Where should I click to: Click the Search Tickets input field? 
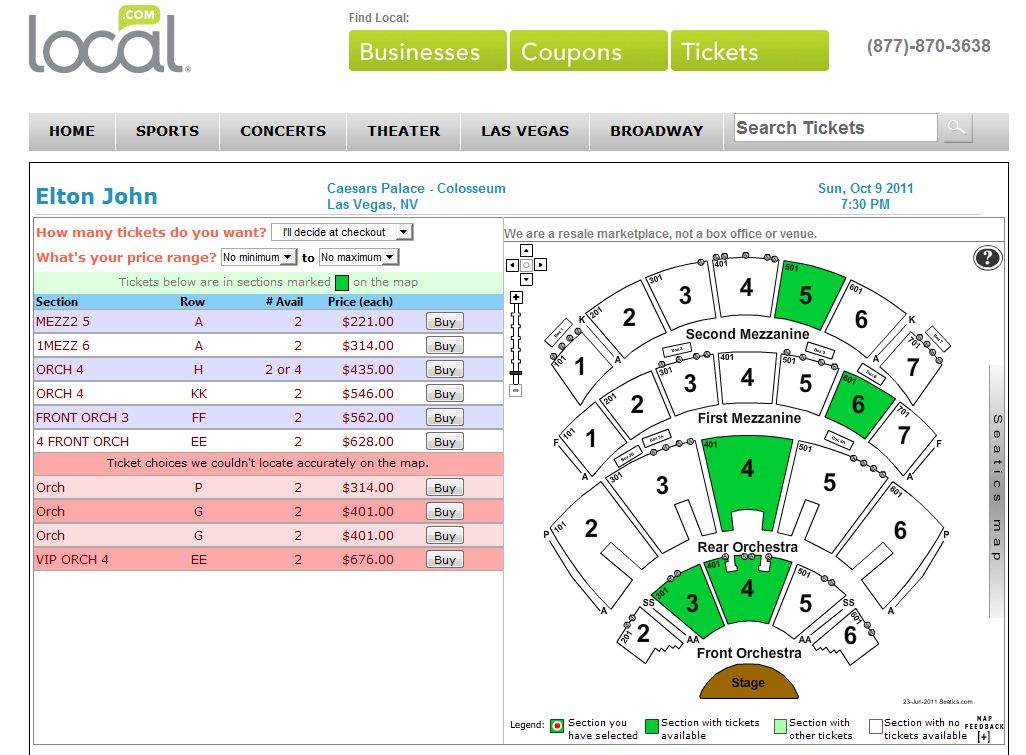(x=836, y=128)
